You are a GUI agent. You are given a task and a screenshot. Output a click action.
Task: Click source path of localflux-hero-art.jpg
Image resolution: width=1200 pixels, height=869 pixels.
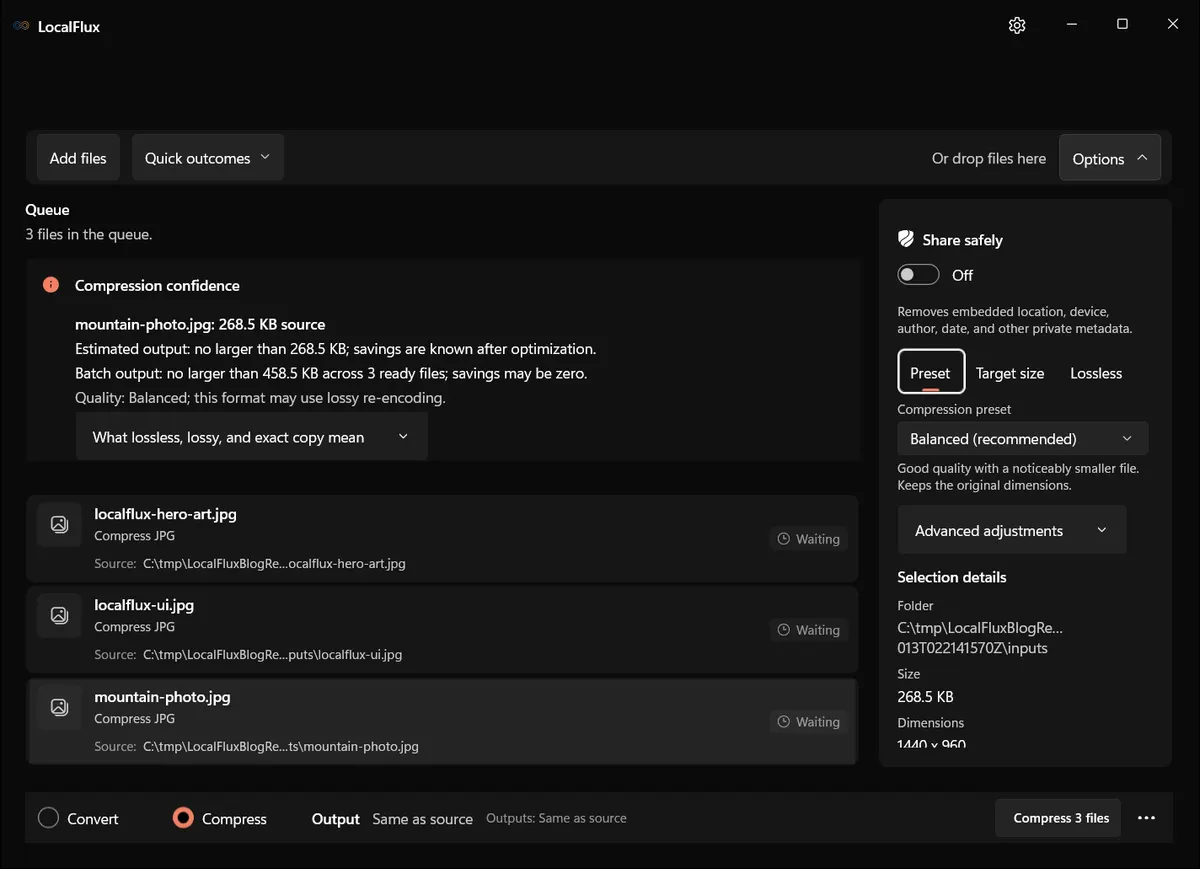point(274,563)
